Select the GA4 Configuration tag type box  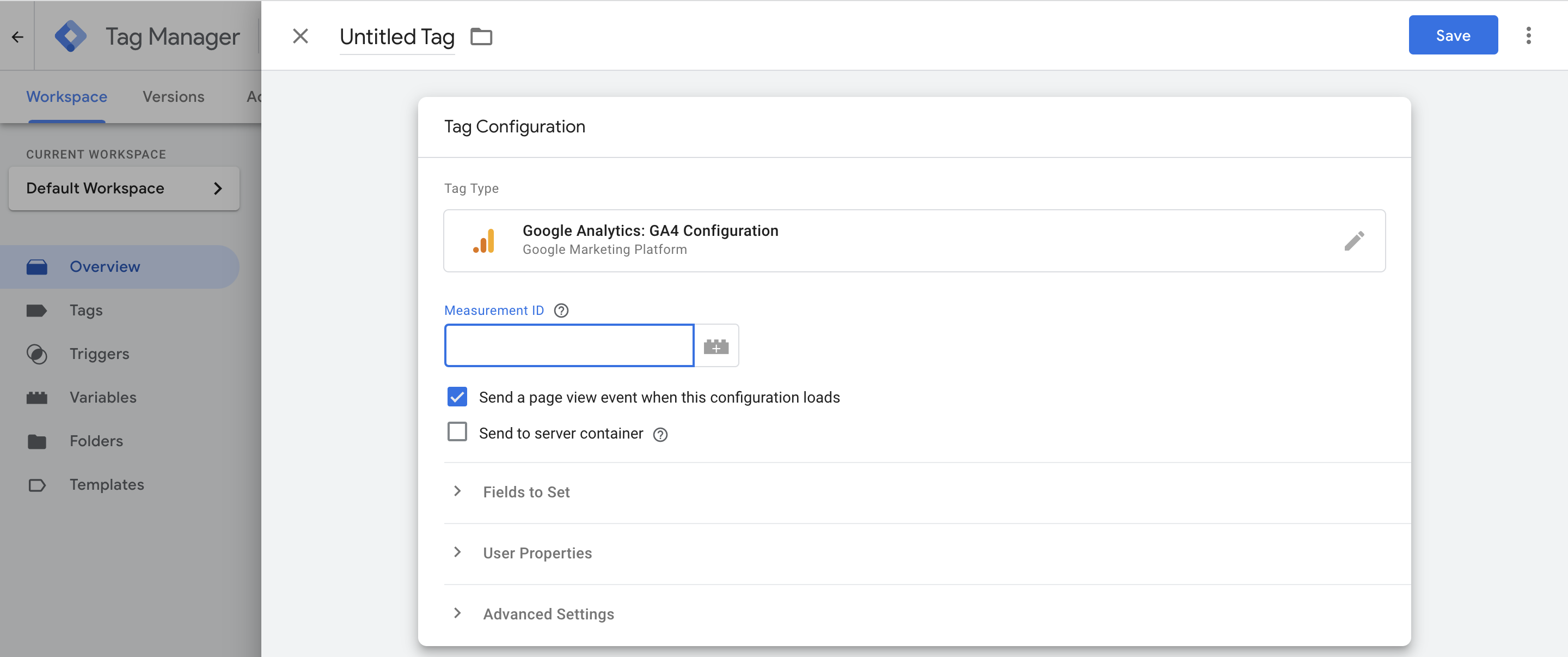coord(914,240)
